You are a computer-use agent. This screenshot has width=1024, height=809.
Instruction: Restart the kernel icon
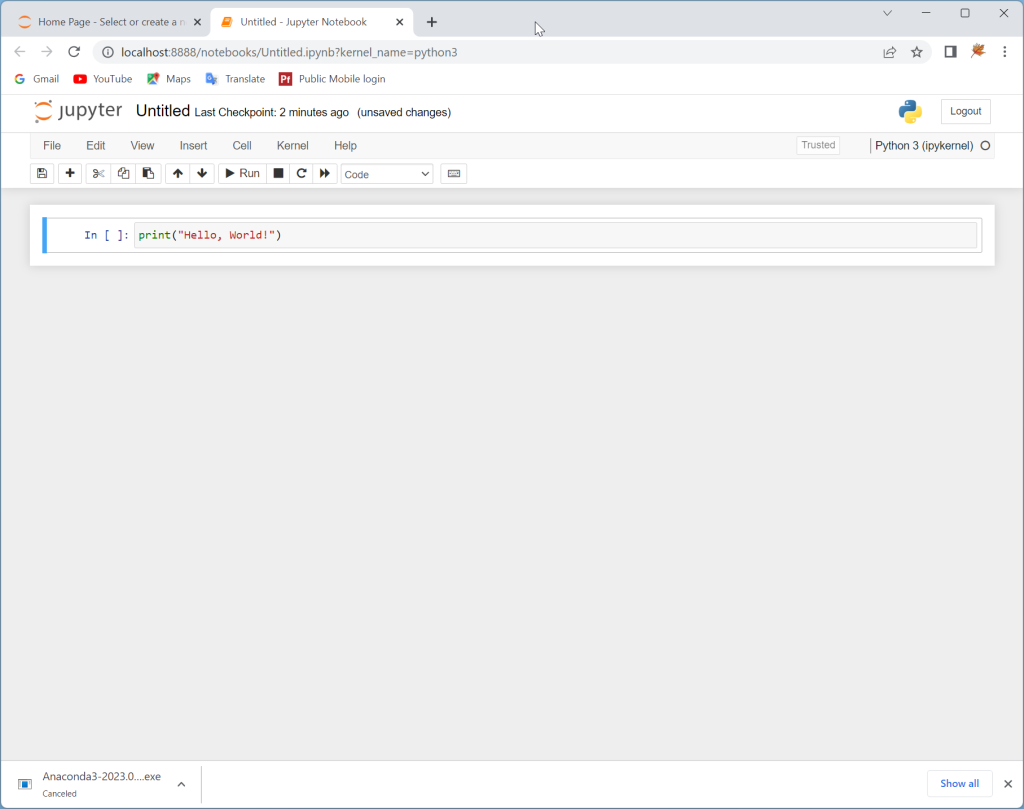(x=301, y=174)
